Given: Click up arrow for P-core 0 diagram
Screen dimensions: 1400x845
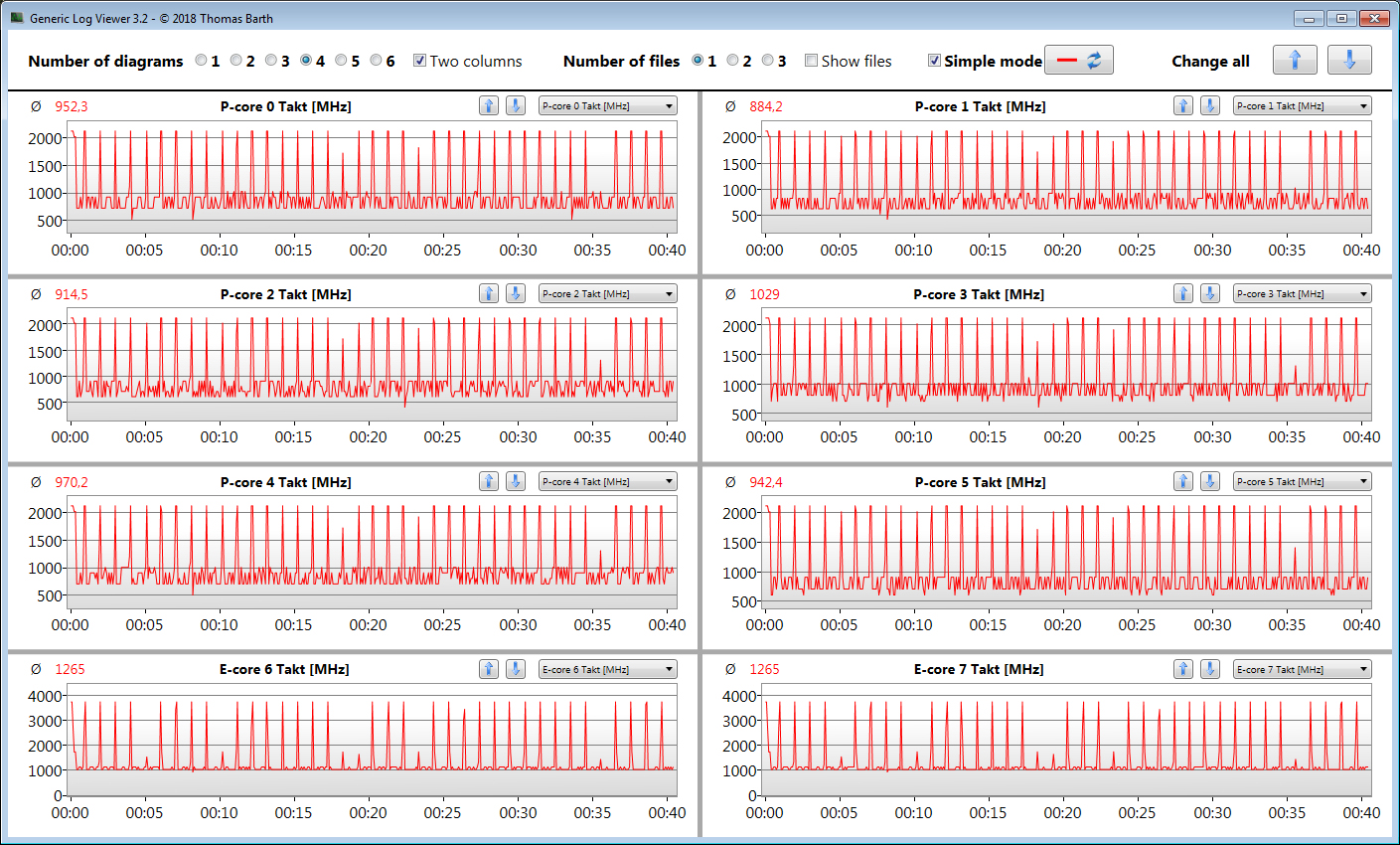Looking at the screenshot, I should pos(488,105).
